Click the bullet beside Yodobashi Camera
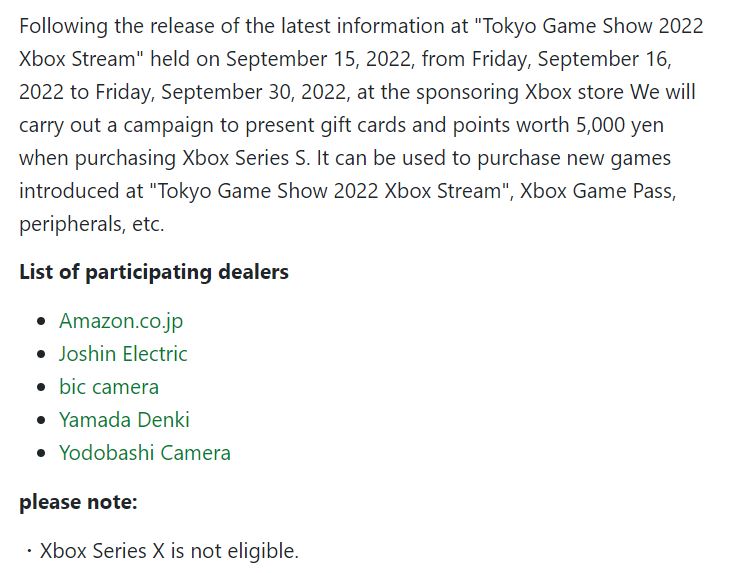754x573 pixels. pyautogui.click(x=41, y=453)
